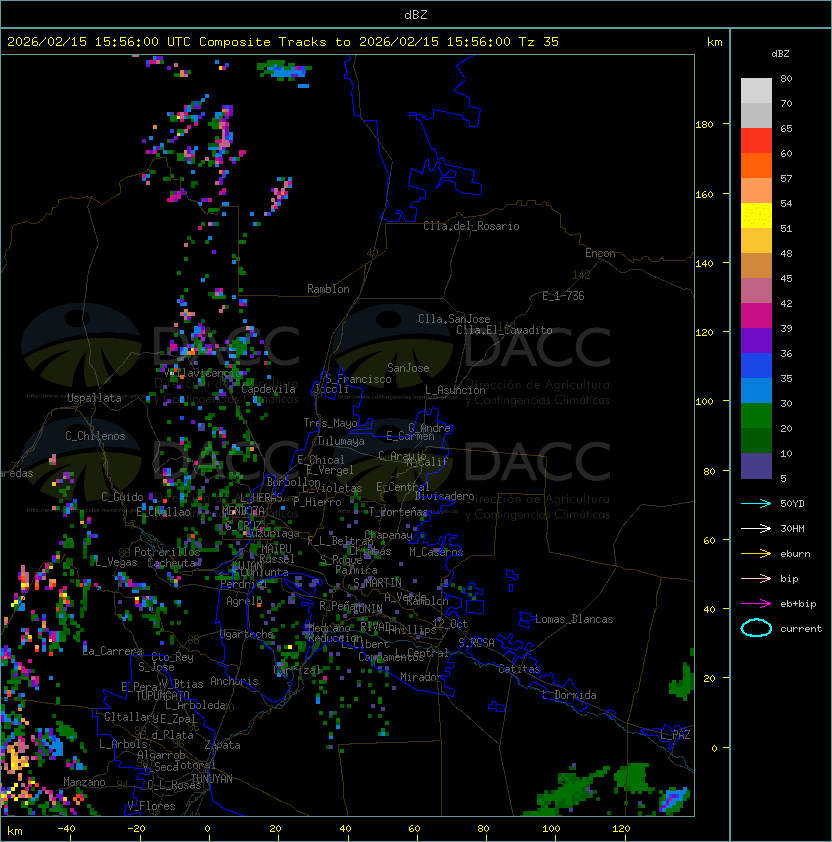832x842 pixels.
Task: Click the 'Agrelo' map label
Action: coord(244,601)
